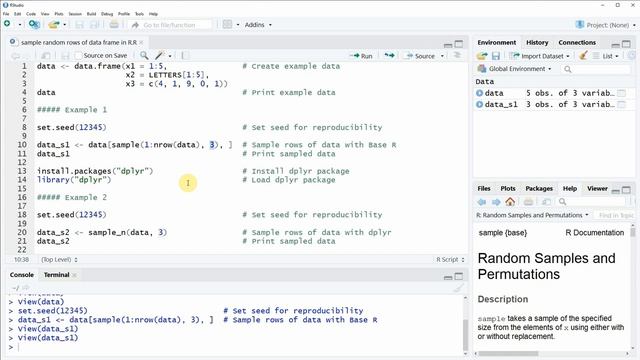Switch to the Files tab

(x=484, y=189)
